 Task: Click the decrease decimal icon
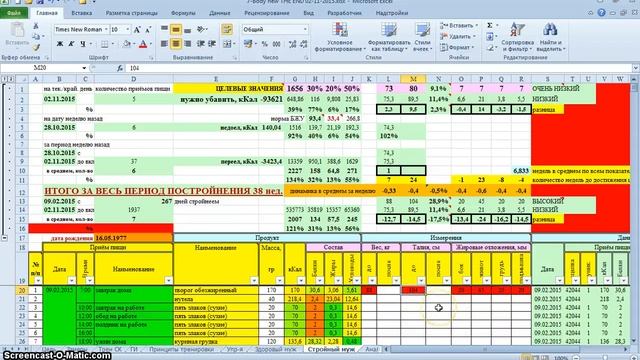[x=304, y=44]
